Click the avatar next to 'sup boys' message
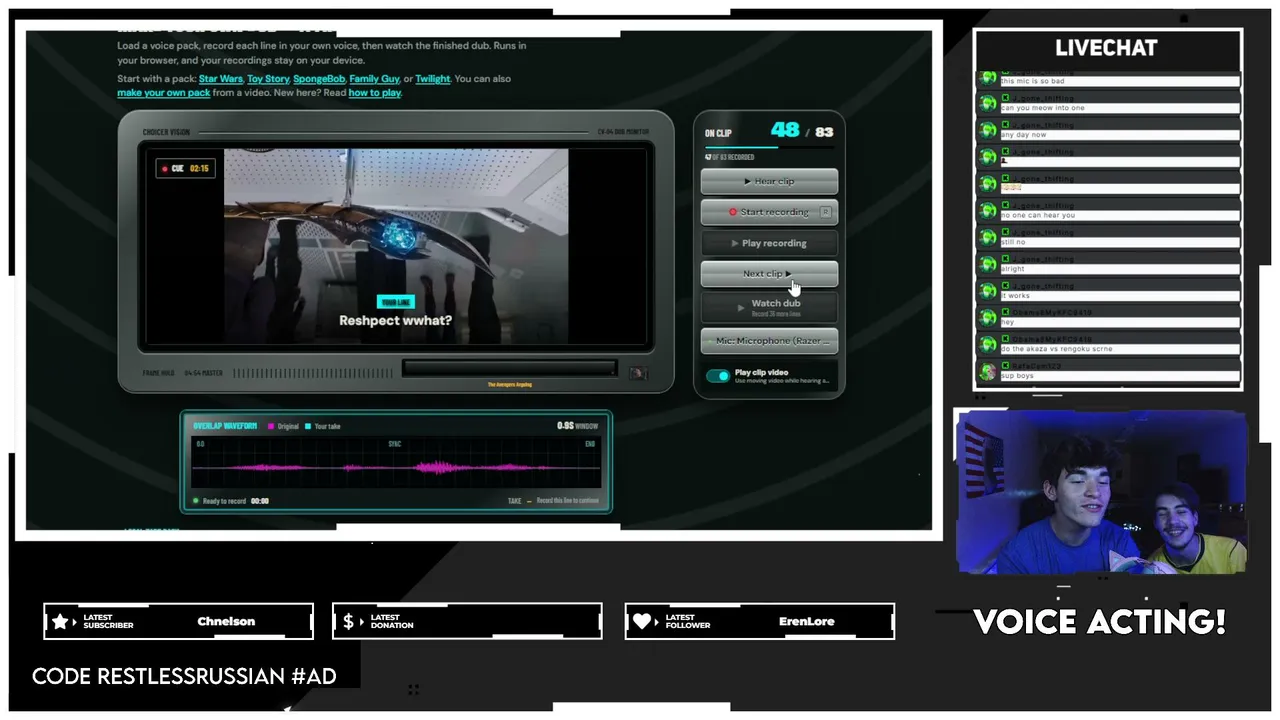Image resolution: width=1280 pixels, height=720 pixels. 988,372
